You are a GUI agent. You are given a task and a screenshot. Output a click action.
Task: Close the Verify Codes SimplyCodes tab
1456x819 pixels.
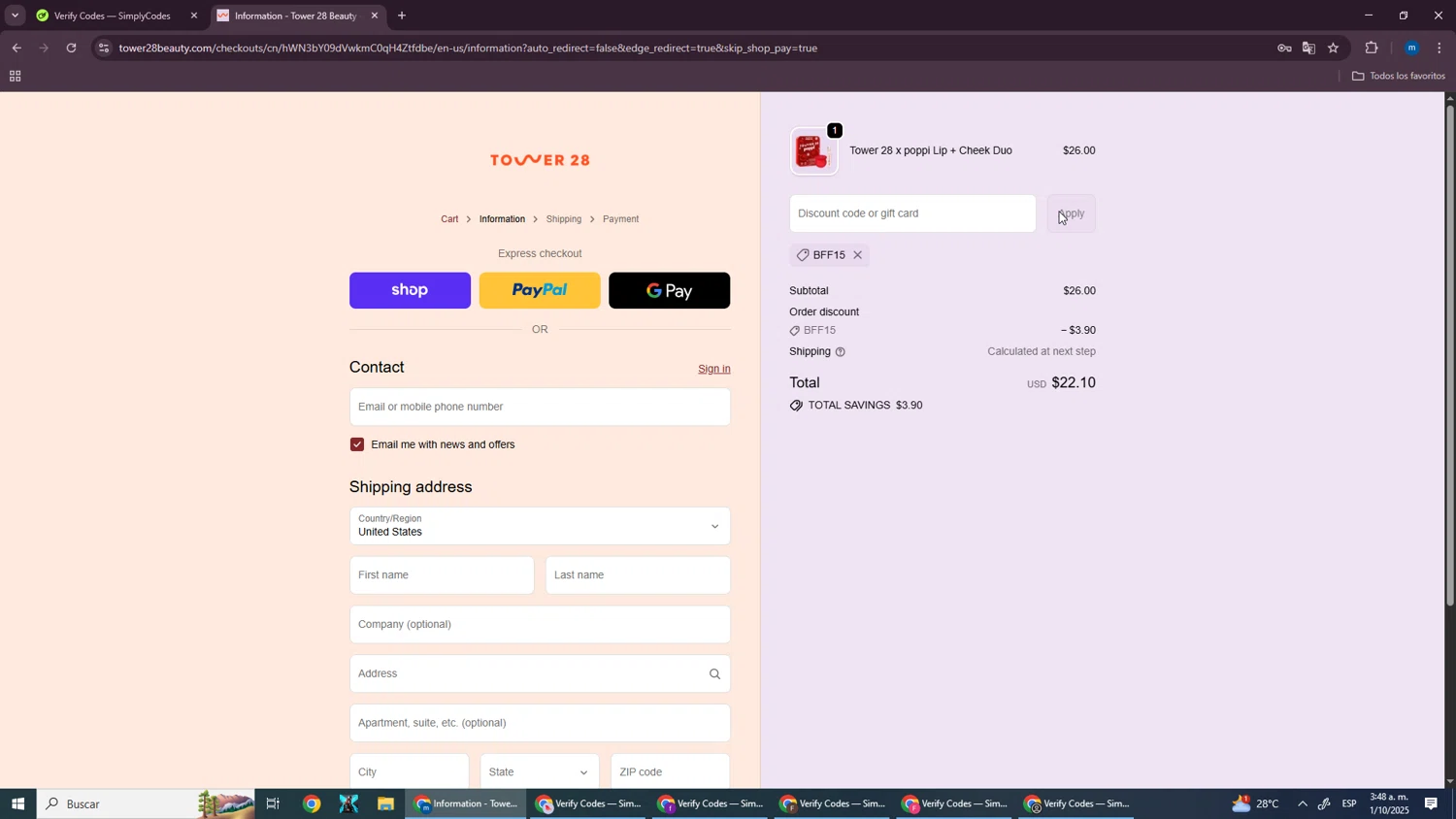pos(194,16)
